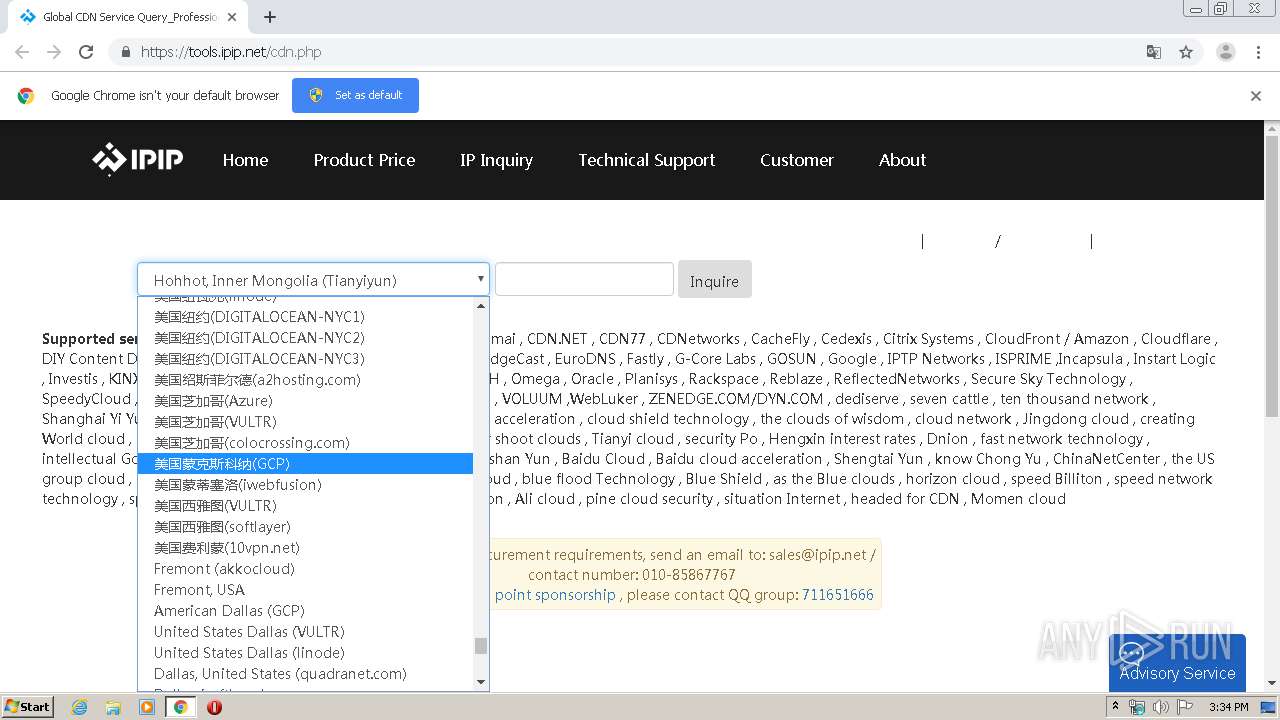Open File Explorer from the taskbar
The height and width of the screenshot is (720, 1280).
tap(113, 707)
